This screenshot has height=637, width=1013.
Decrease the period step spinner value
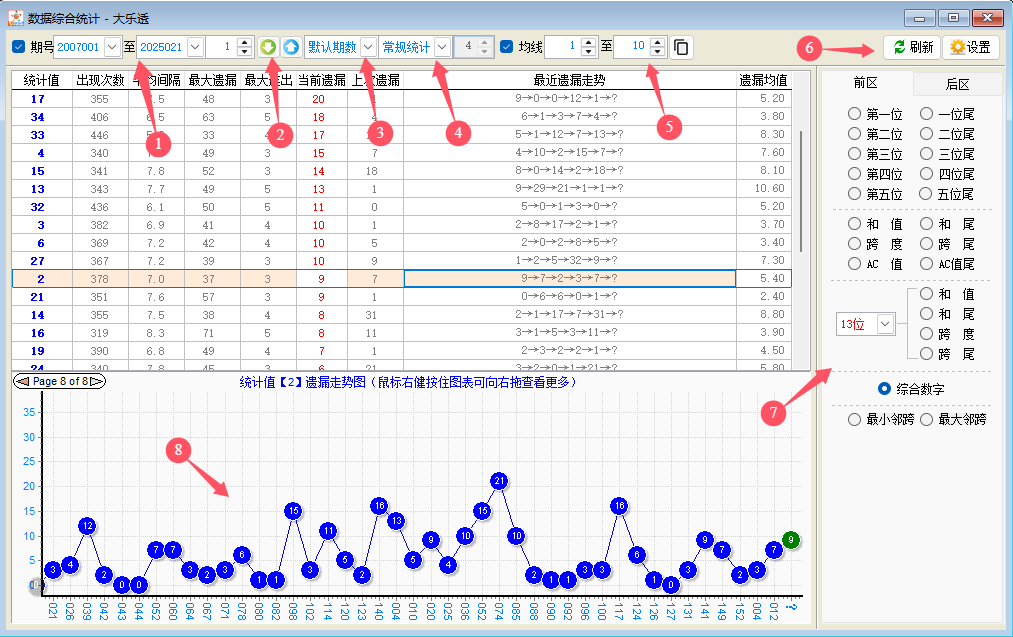(244, 52)
